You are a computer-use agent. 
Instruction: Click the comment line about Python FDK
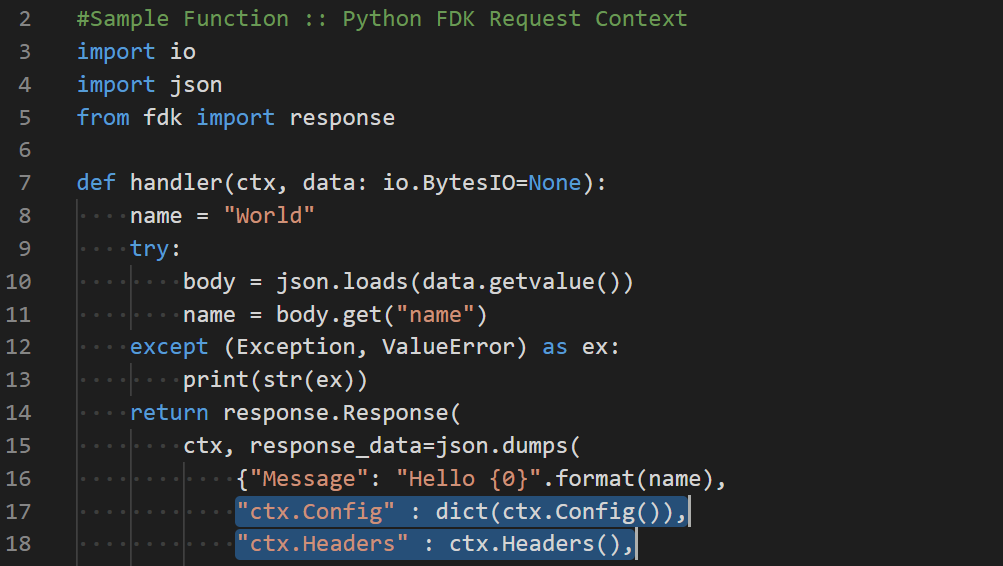[382, 19]
